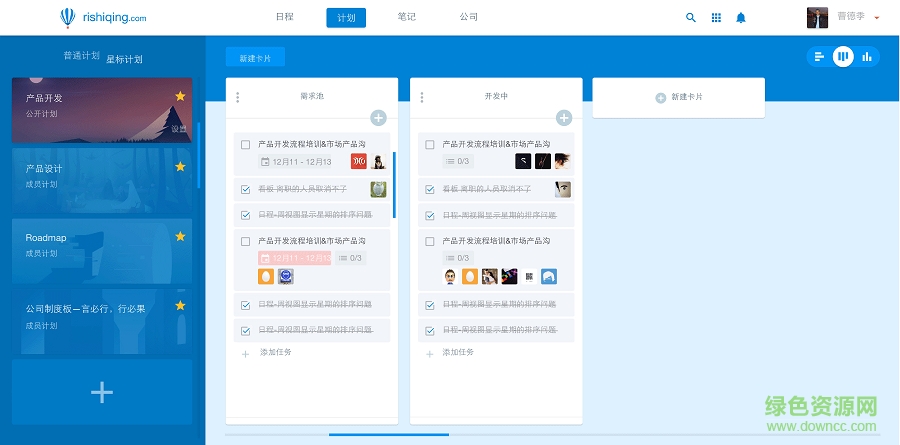Check first task checkbox in 开发中 column
900x445 pixels.
pos(430,145)
